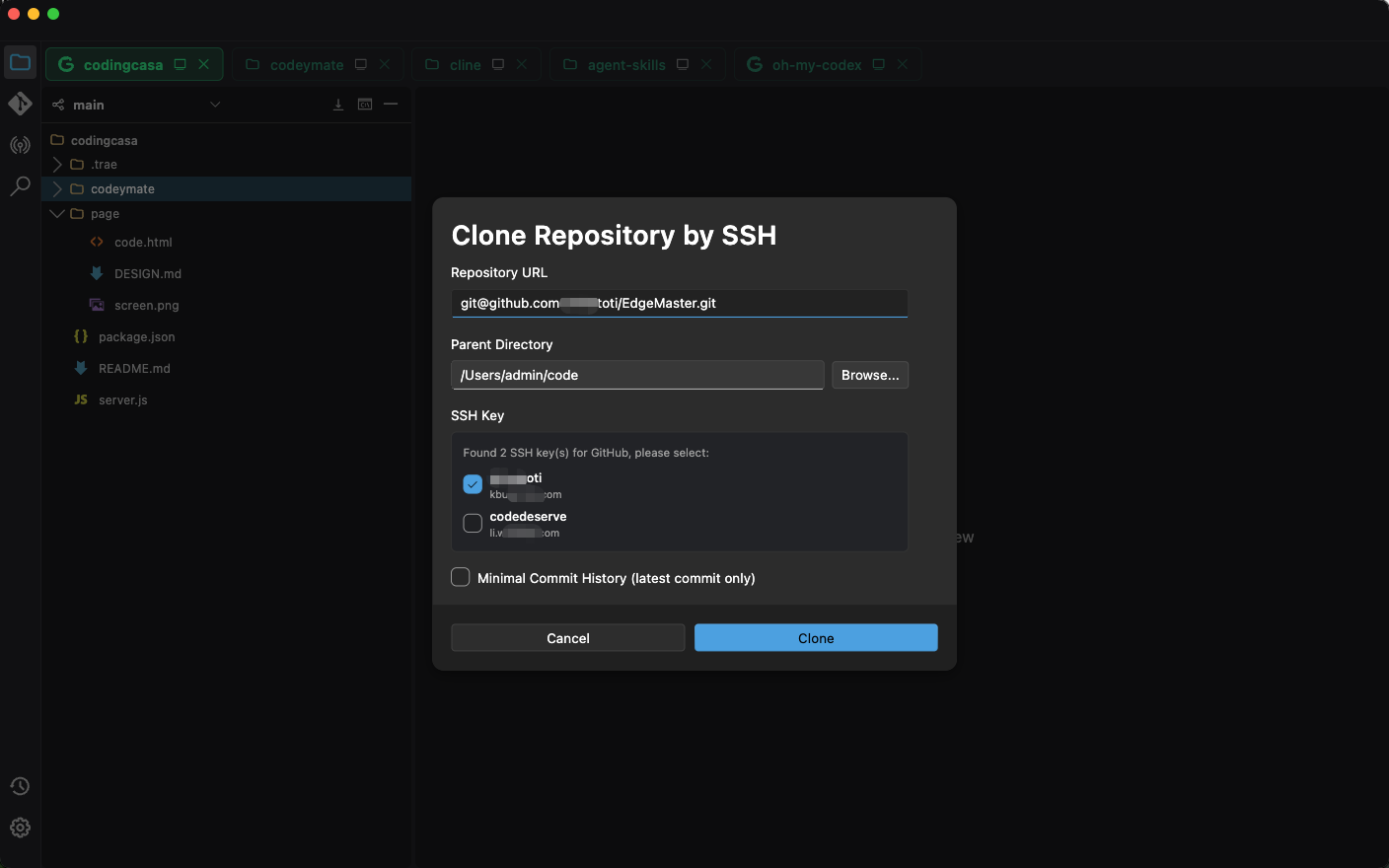Close the oh-my-codex tab
This screenshot has height=868, width=1389.
coord(902,64)
